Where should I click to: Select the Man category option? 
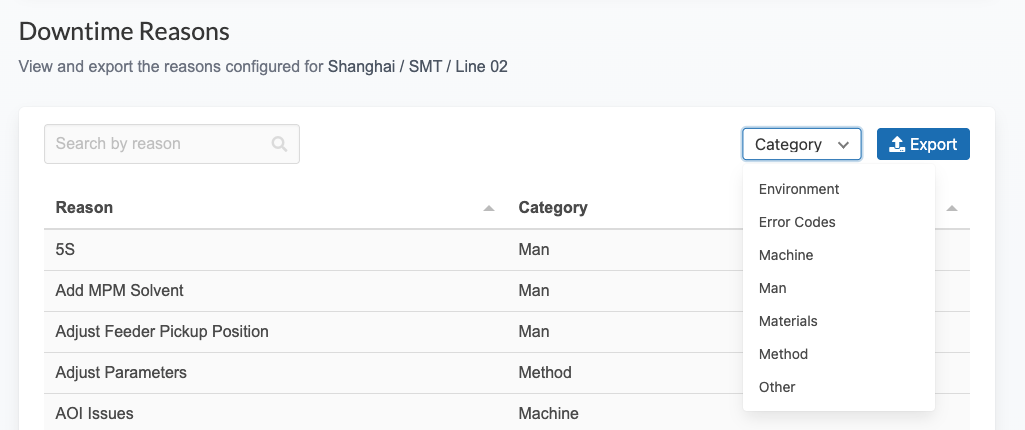773,288
